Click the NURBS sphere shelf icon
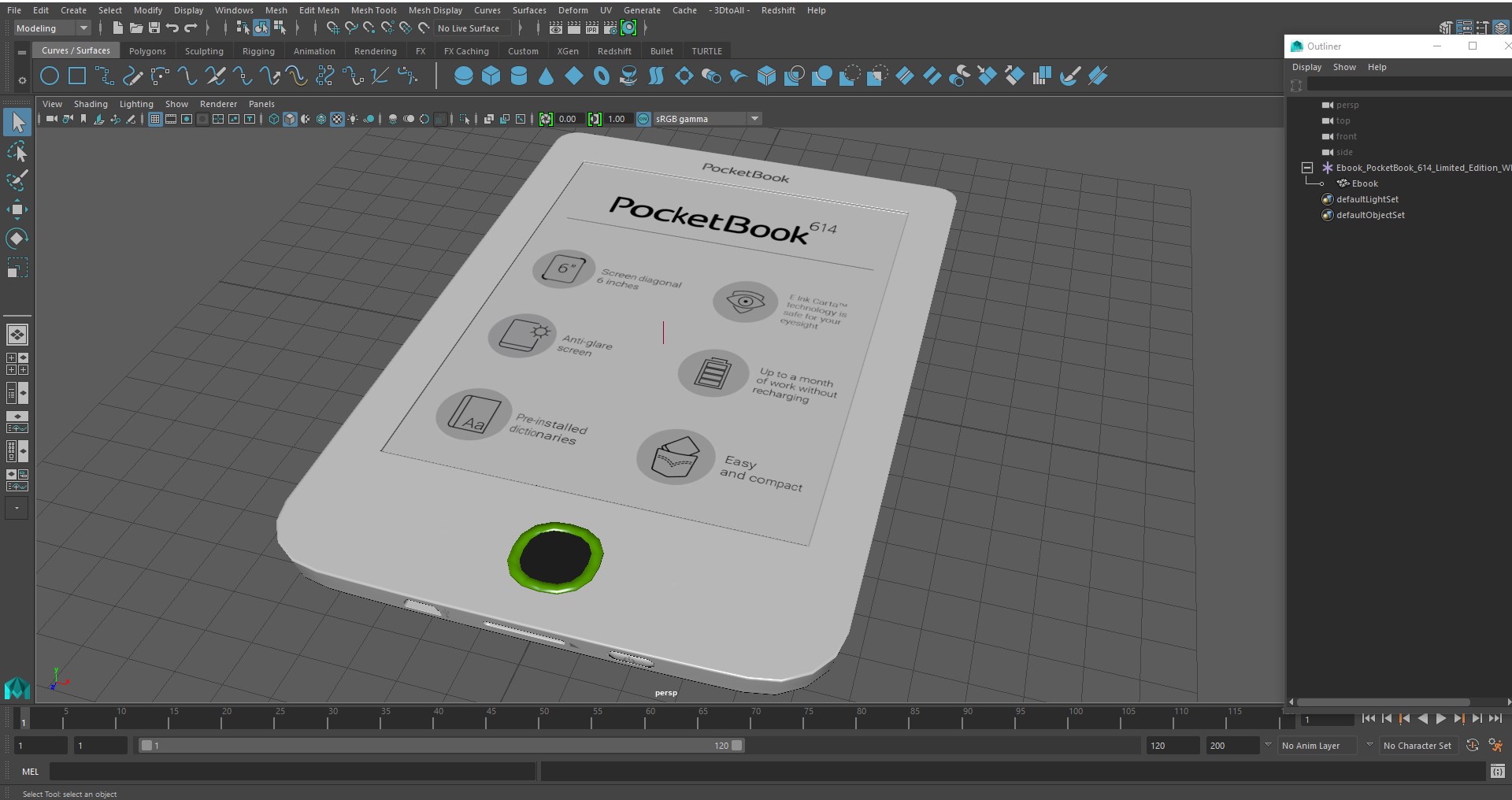The height and width of the screenshot is (800, 1512). click(464, 76)
